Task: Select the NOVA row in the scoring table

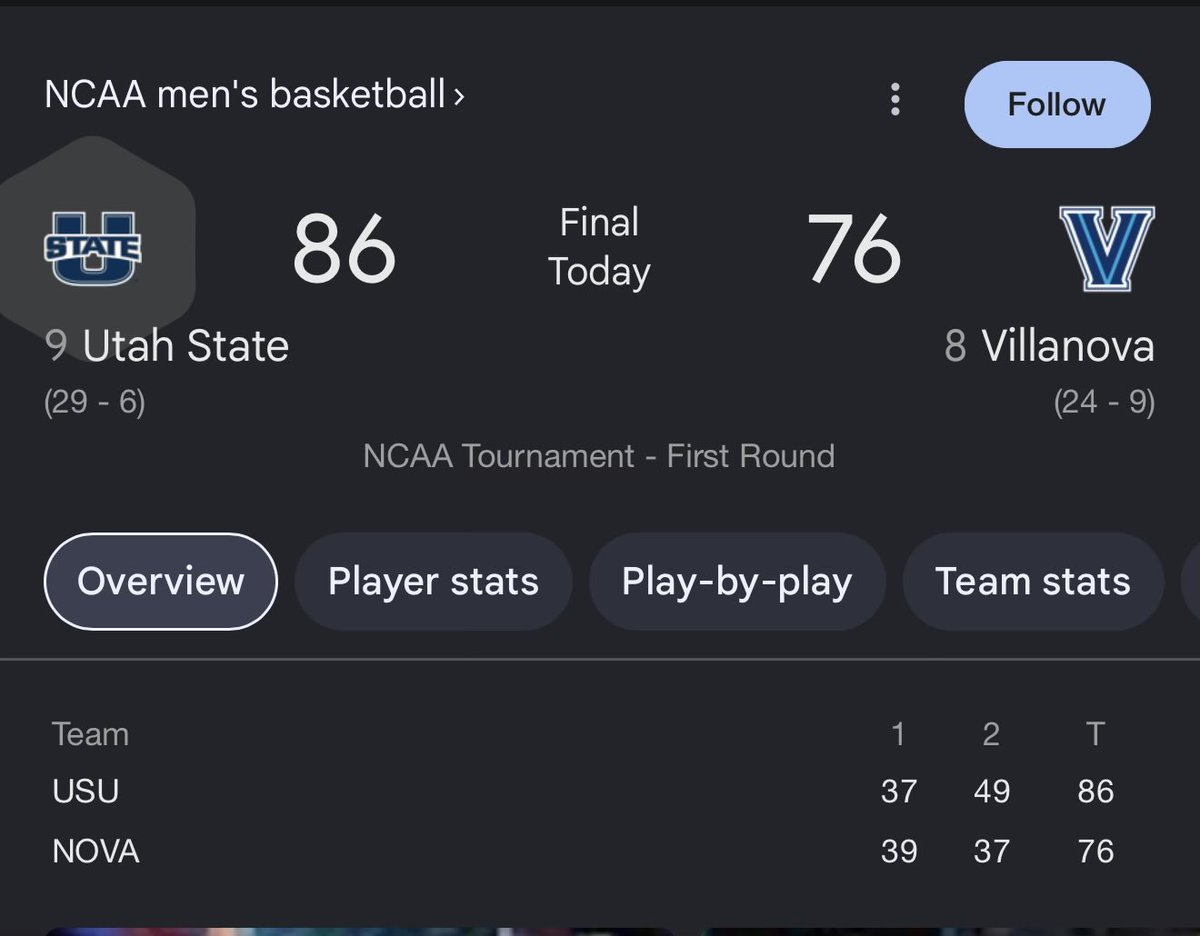Action: pos(96,851)
